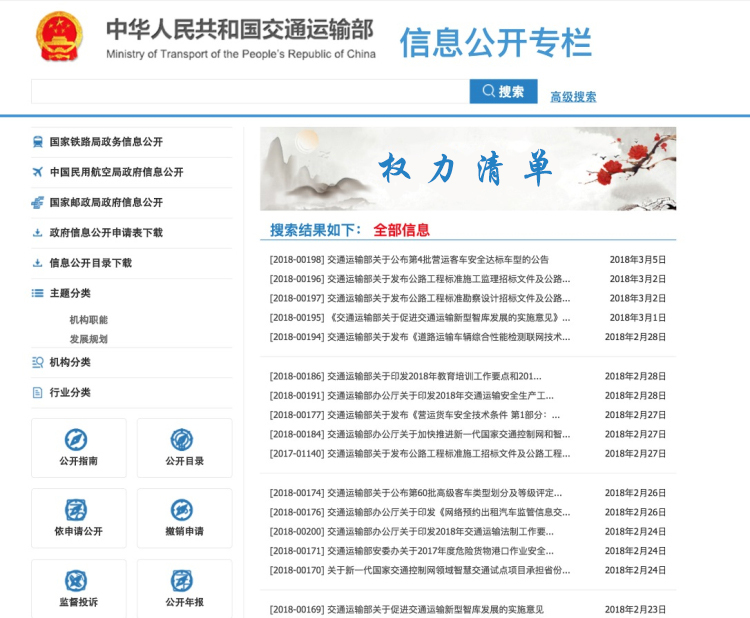Screen dimensions: 750x618
Task: Click download icon beside 政府信息公开申请表下载
Action: point(37,232)
